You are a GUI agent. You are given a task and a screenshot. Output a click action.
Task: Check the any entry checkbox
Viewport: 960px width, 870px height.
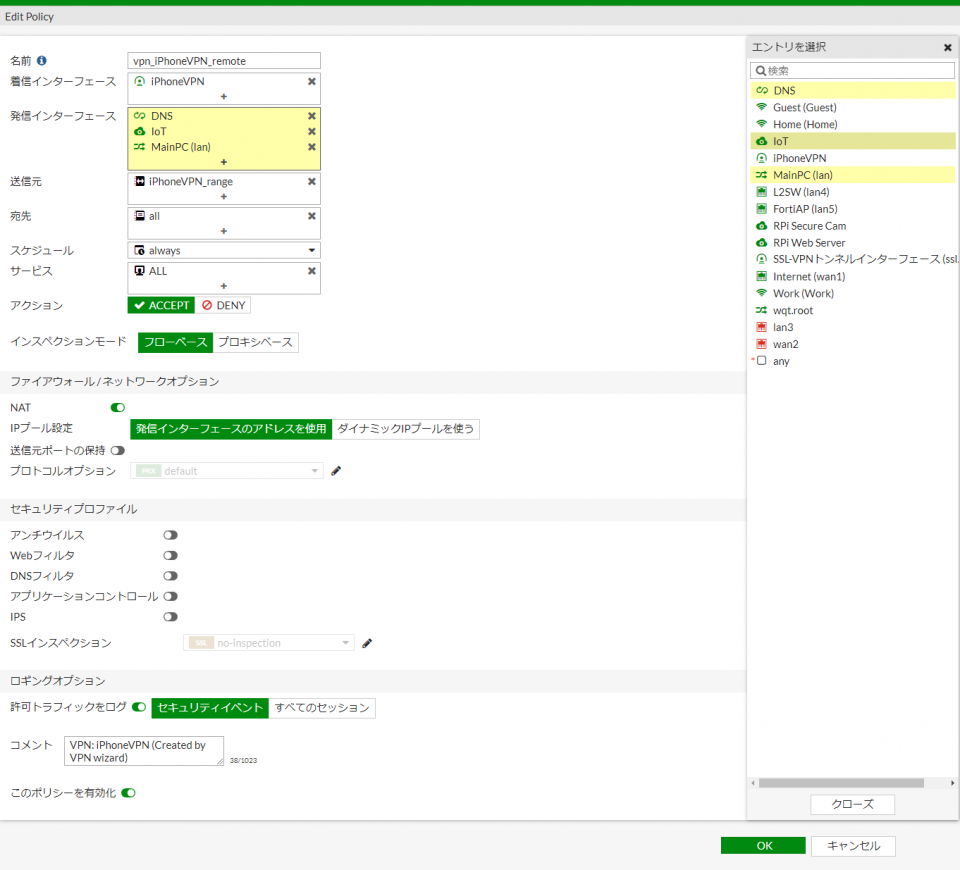[x=762, y=361]
